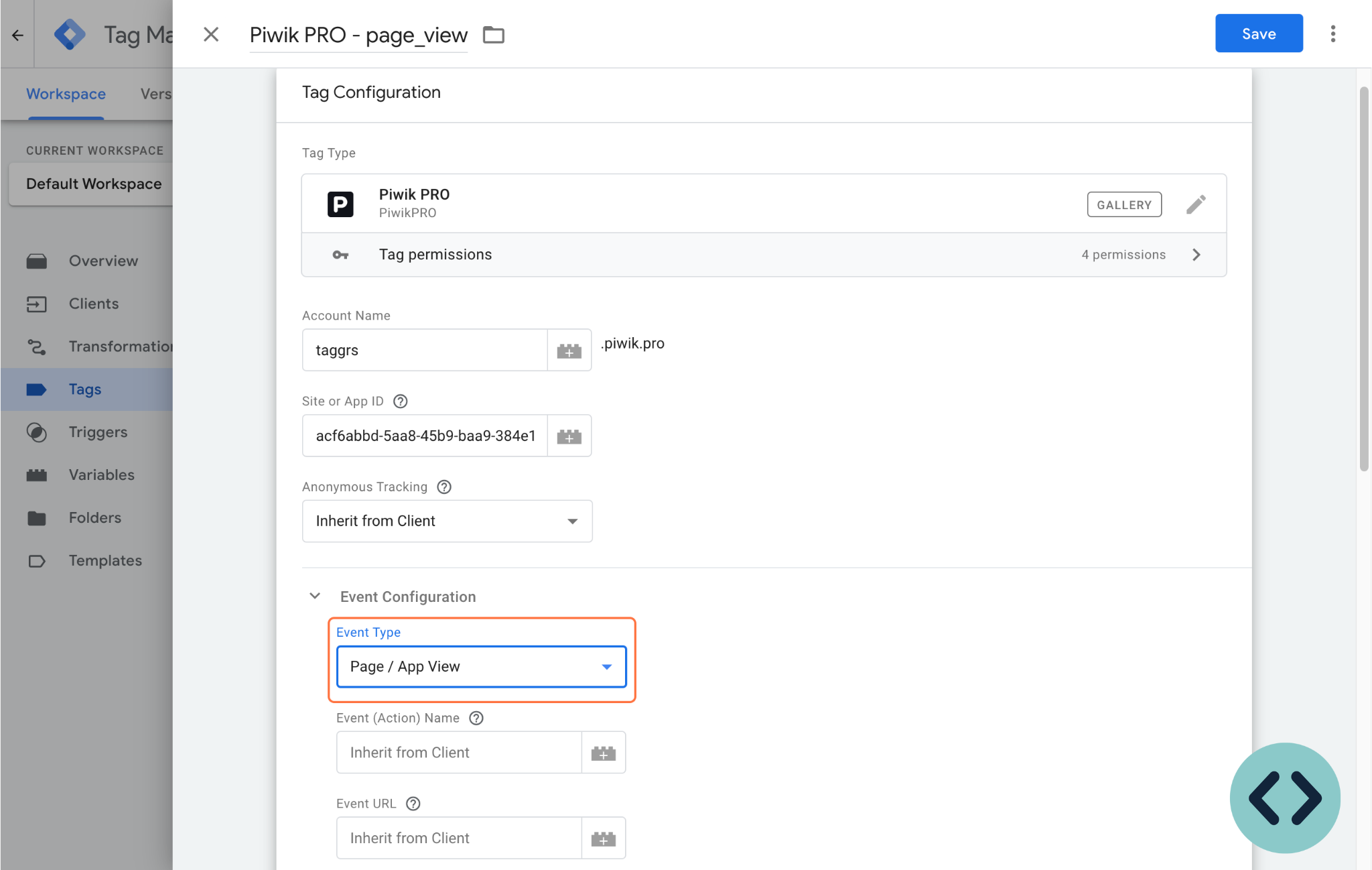Close the tag editor panel
This screenshot has width=1372, height=870.
point(211,34)
